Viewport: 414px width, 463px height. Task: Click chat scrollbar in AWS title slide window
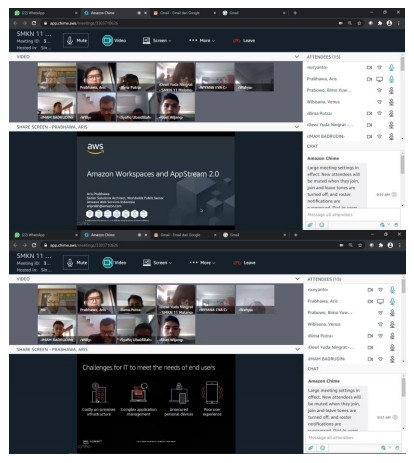tap(402, 165)
